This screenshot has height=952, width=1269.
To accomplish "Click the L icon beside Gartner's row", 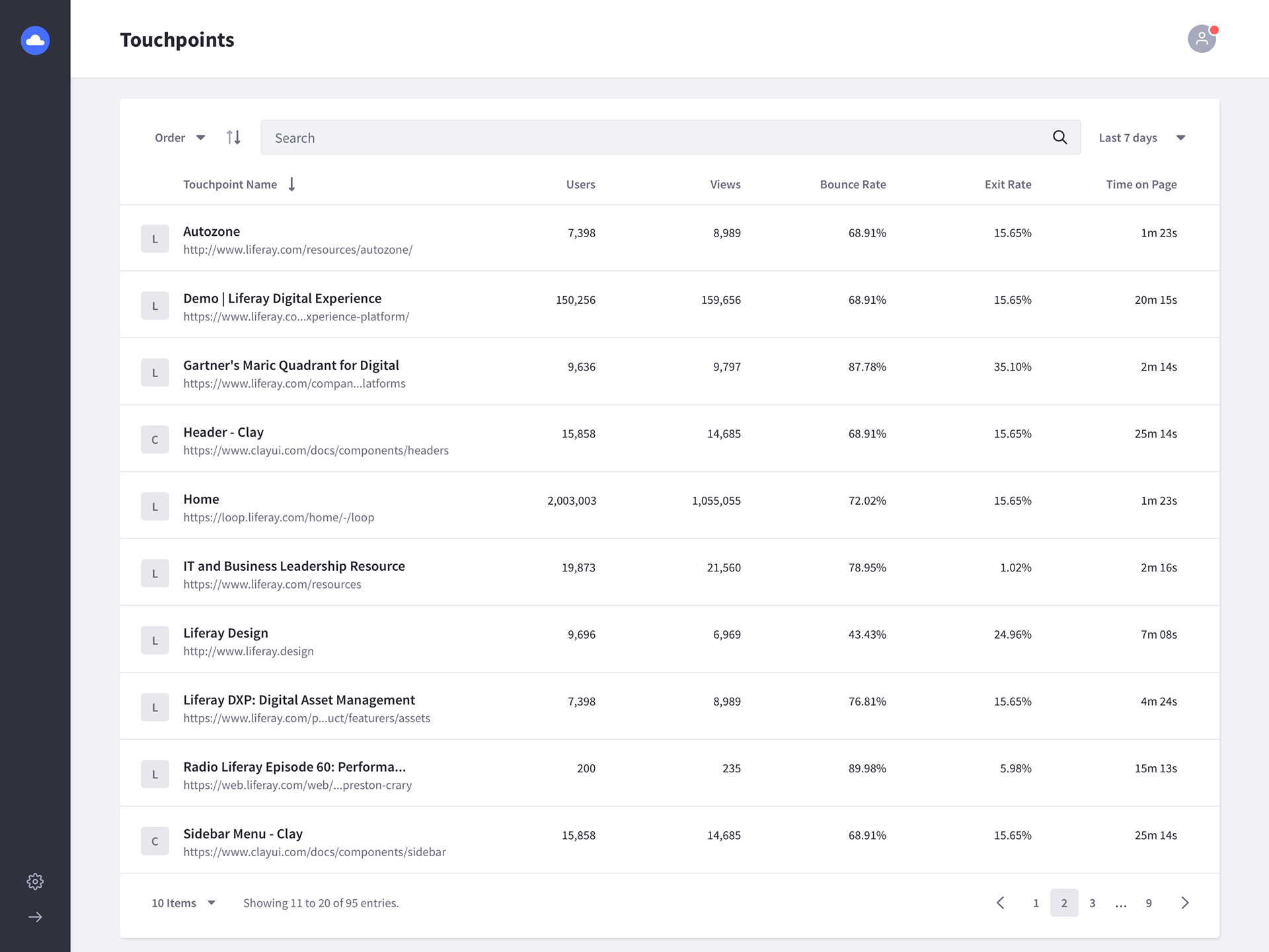I will (155, 373).
